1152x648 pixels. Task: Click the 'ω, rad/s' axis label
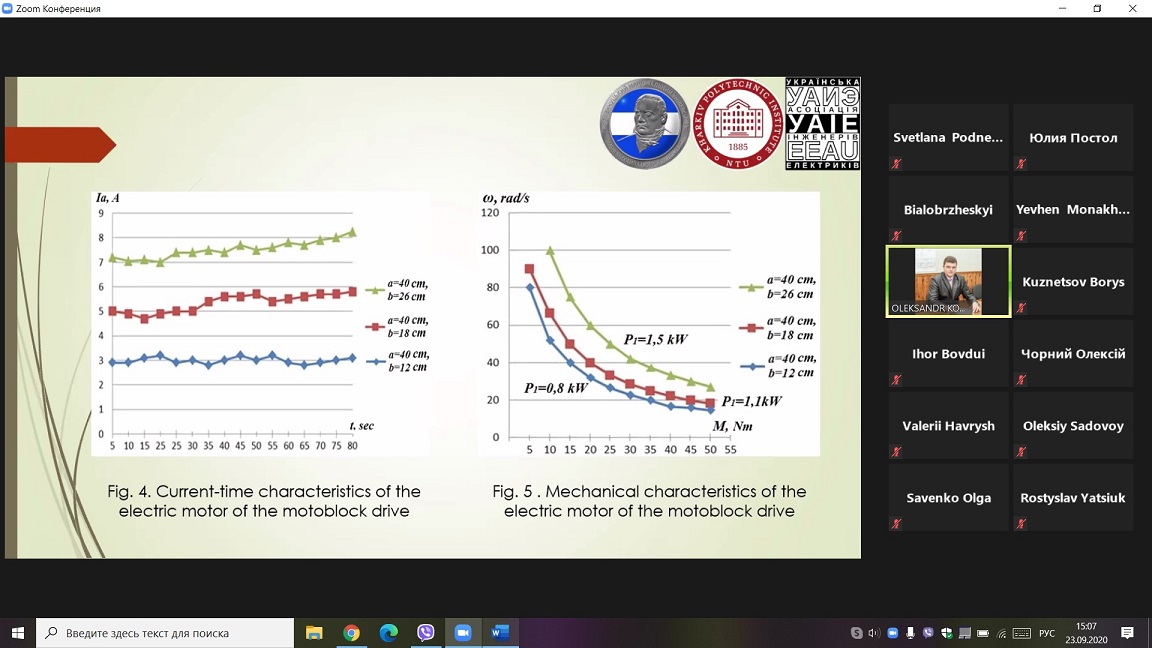[x=506, y=198]
